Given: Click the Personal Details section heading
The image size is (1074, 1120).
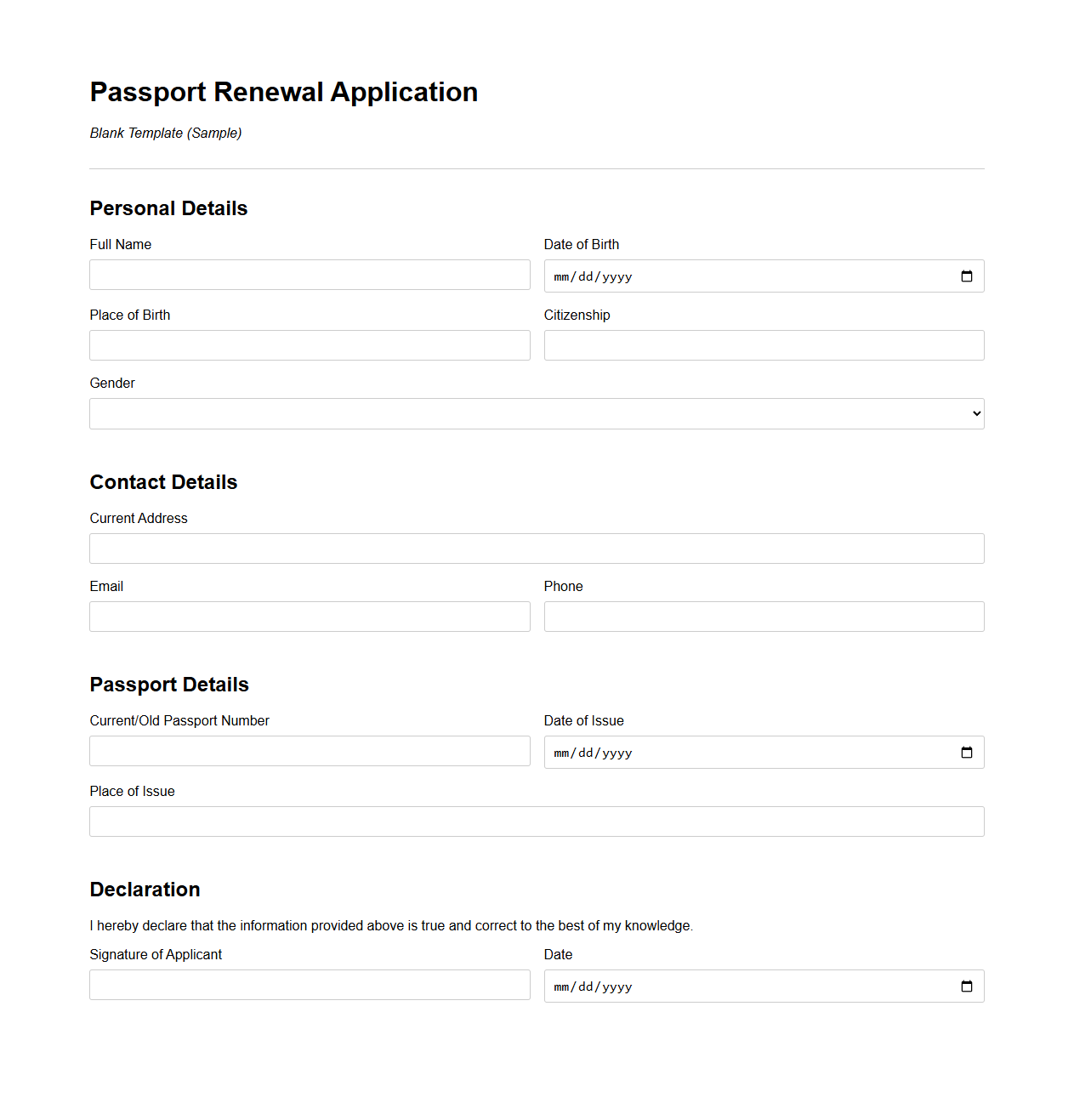Looking at the screenshot, I should [168, 208].
